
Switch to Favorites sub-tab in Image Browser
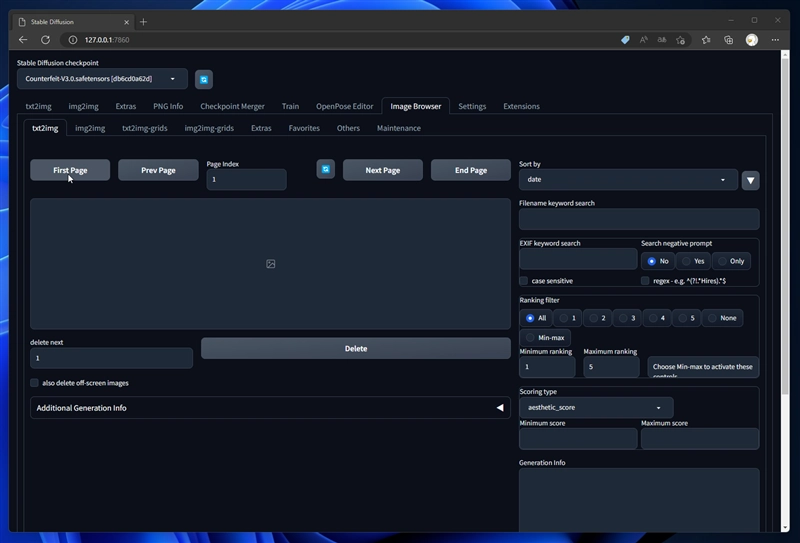click(x=304, y=128)
